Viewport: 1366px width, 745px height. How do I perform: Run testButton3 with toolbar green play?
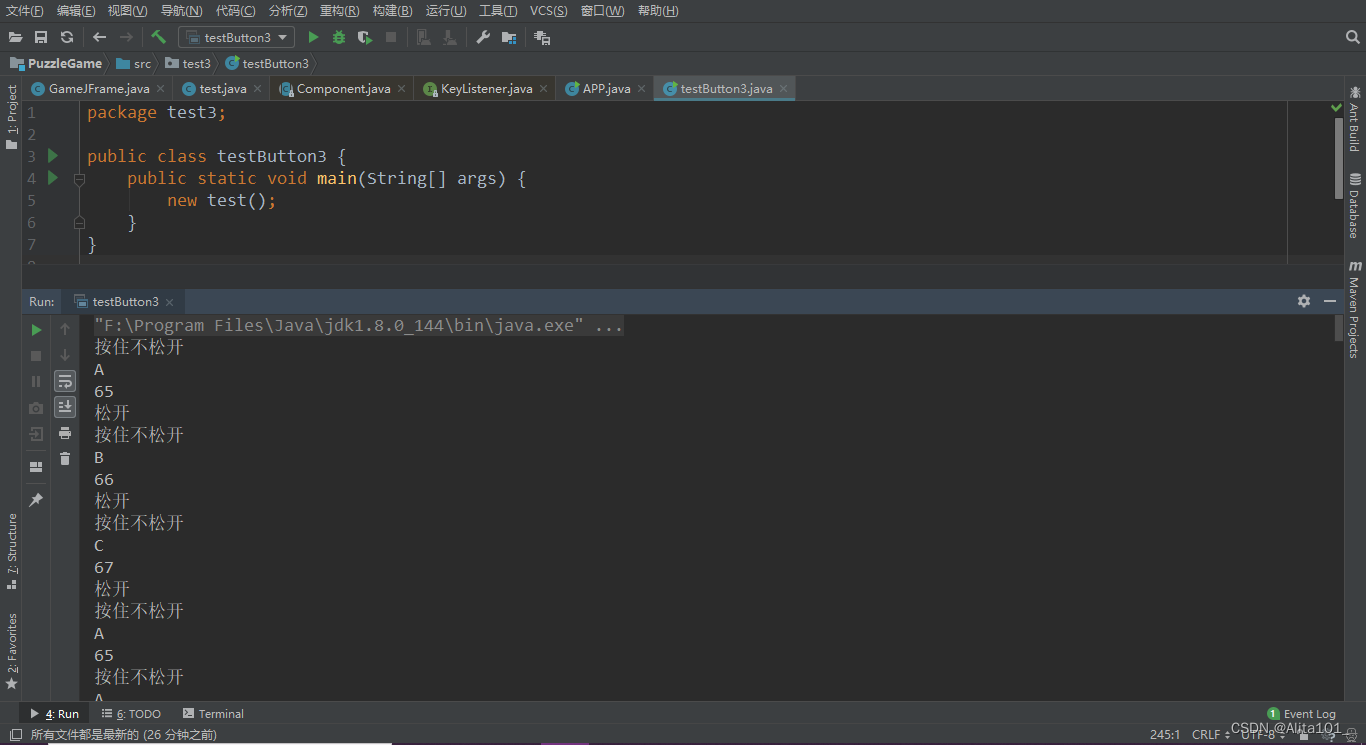pyautogui.click(x=313, y=37)
